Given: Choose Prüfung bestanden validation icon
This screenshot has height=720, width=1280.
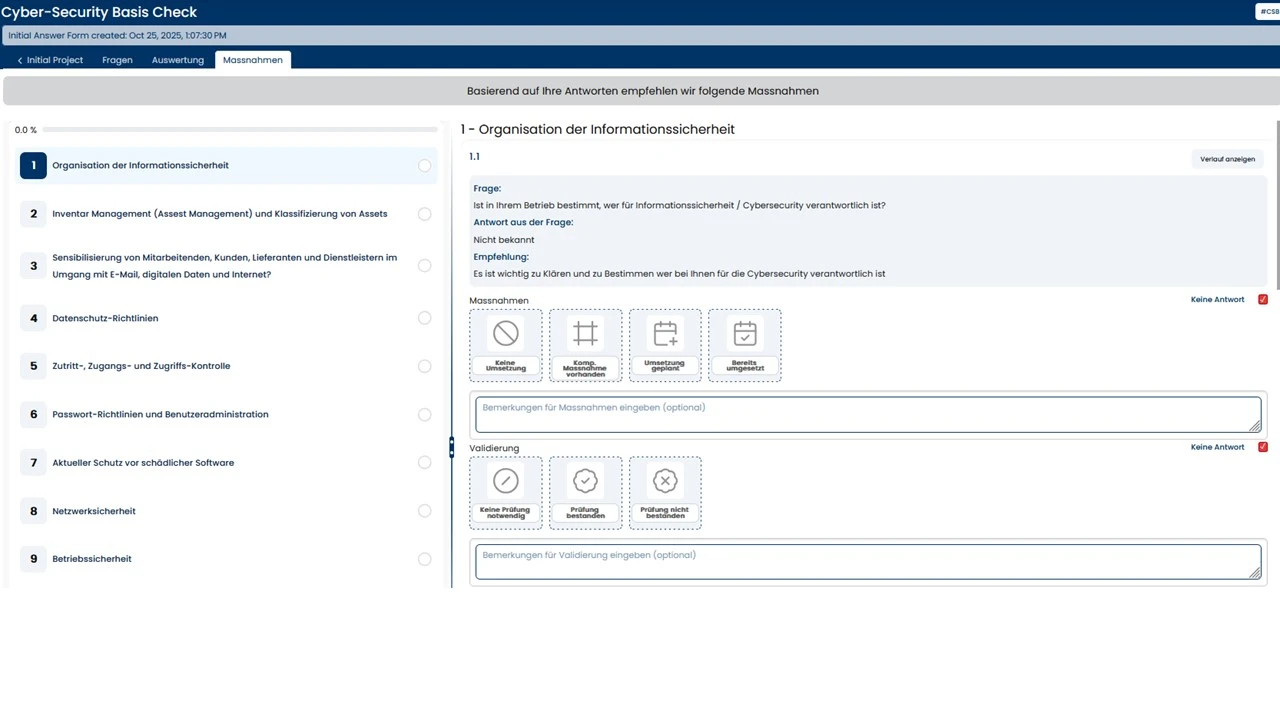Looking at the screenshot, I should (585, 482).
